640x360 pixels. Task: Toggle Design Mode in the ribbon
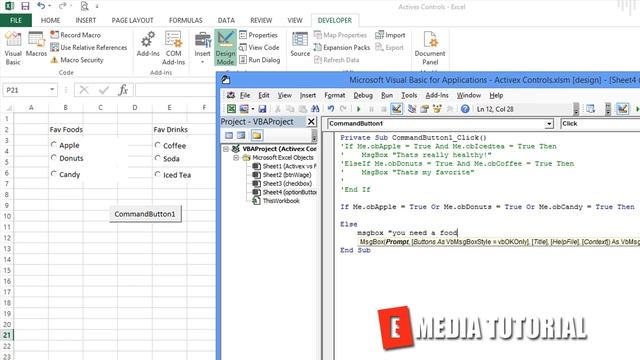[x=225, y=48]
